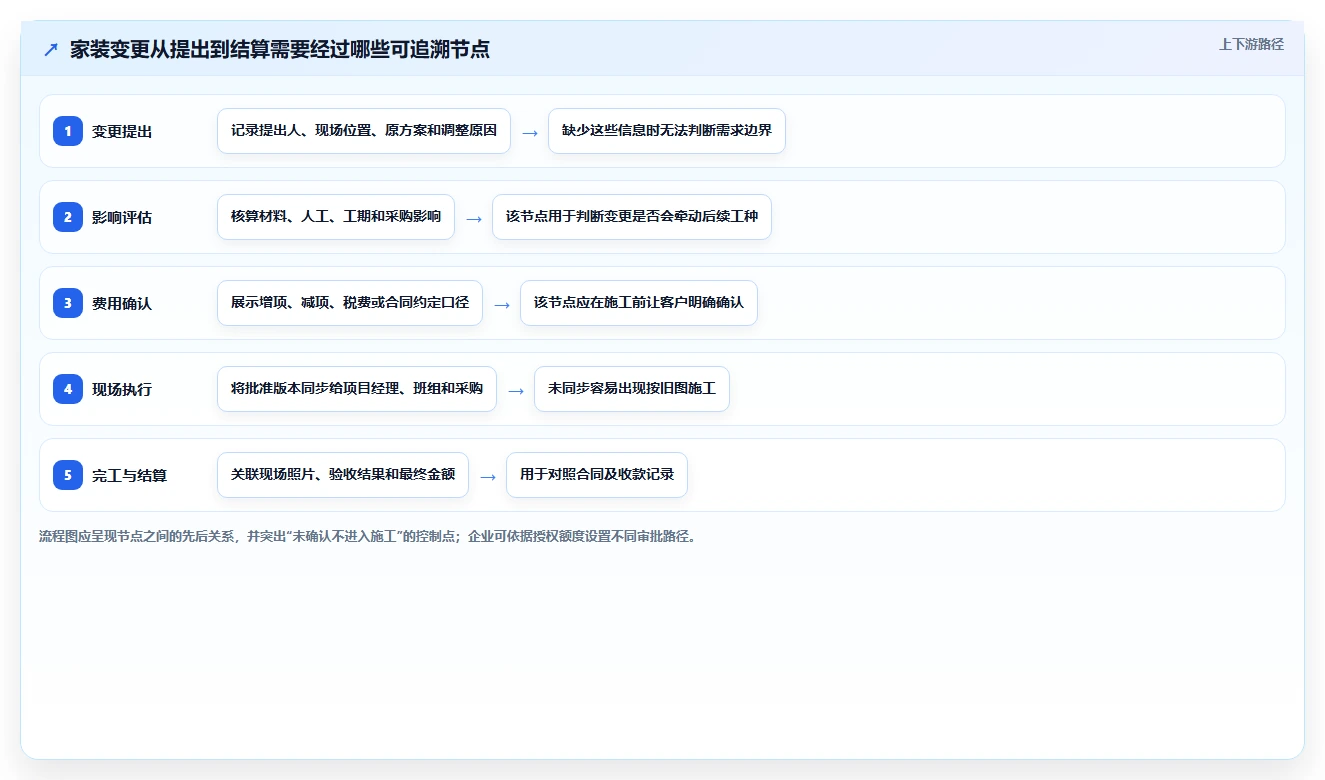1325x780 pixels.
Task: Select step number badge 3
Action: tap(68, 303)
